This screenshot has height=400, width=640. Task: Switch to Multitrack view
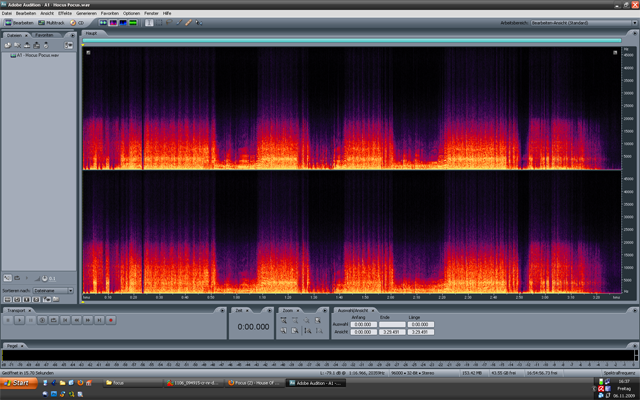[50, 22]
